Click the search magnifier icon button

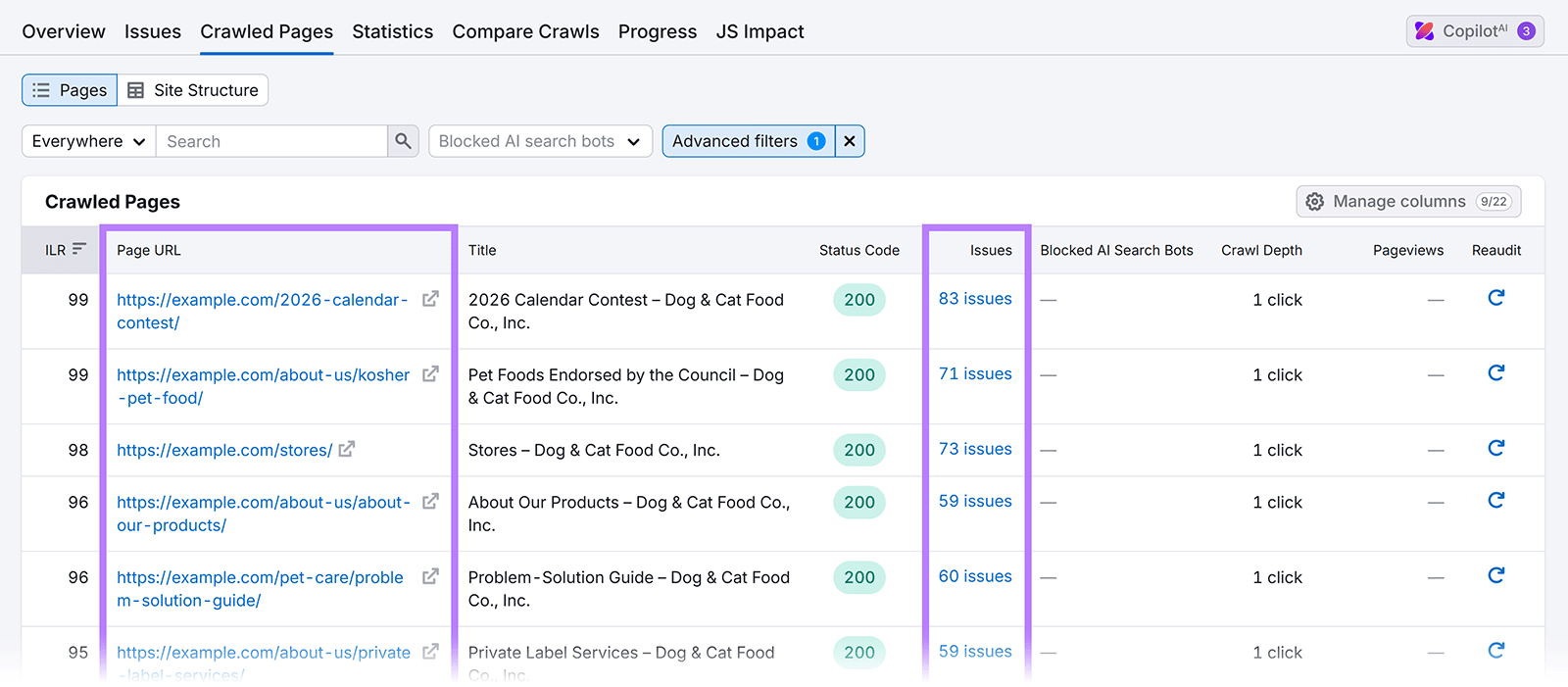tap(403, 141)
